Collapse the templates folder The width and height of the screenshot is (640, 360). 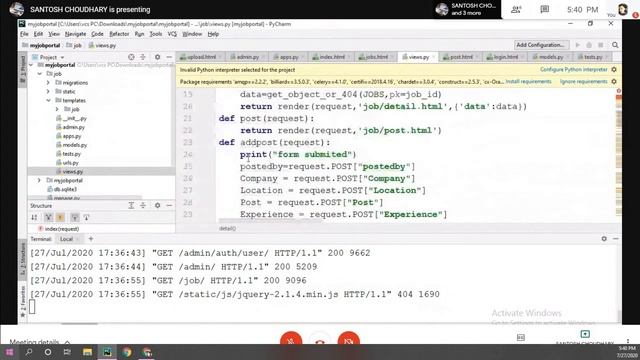coord(48,100)
